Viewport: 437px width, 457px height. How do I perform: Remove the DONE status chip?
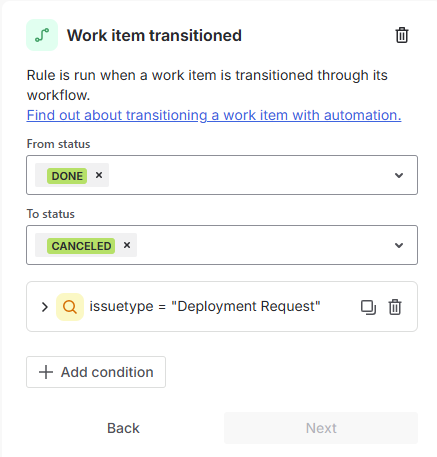pyautogui.click(x=99, y=175)
